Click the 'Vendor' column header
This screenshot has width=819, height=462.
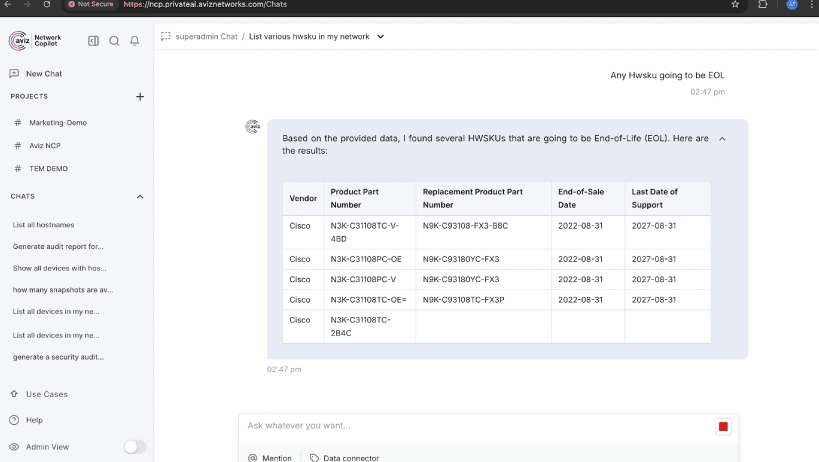tap(303, 198)
